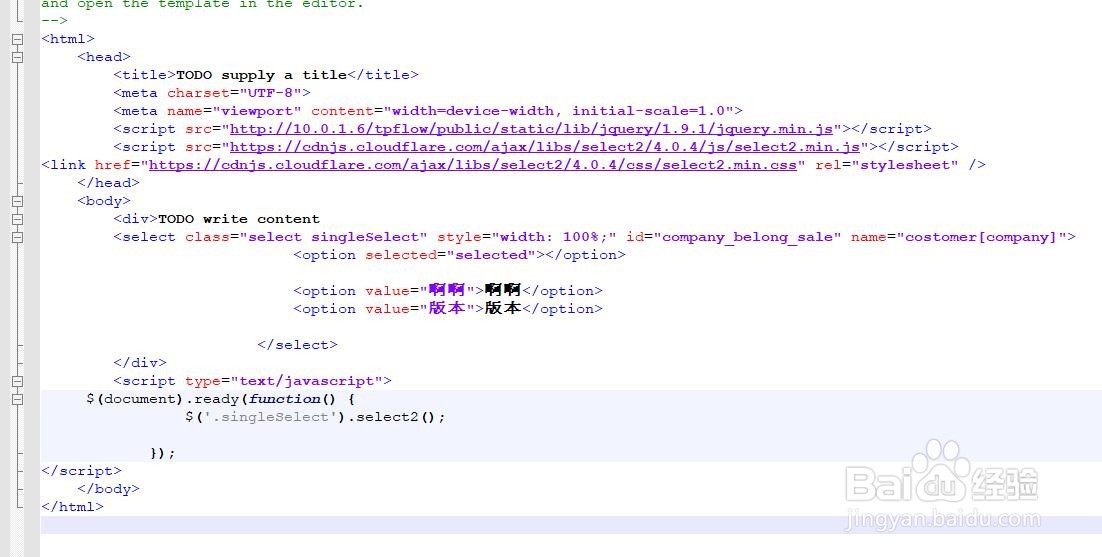Click the id value "company_belong_sale"
Screen dimensions: 1102x557
coord(747,237)
